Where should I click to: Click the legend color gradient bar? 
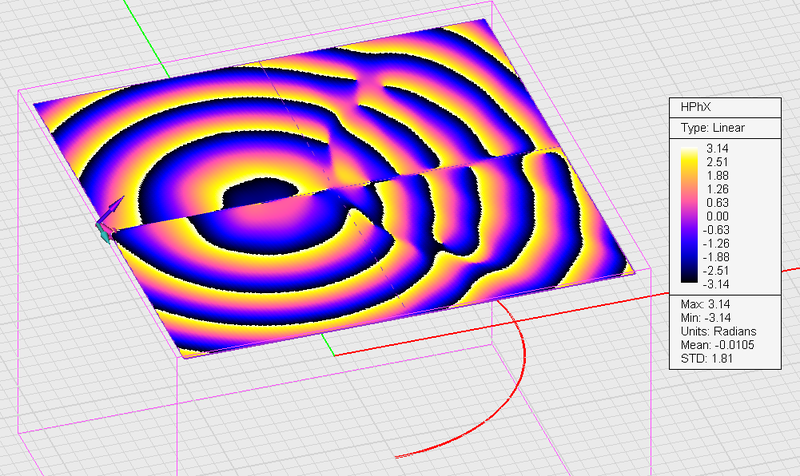[x=689, y=215]
